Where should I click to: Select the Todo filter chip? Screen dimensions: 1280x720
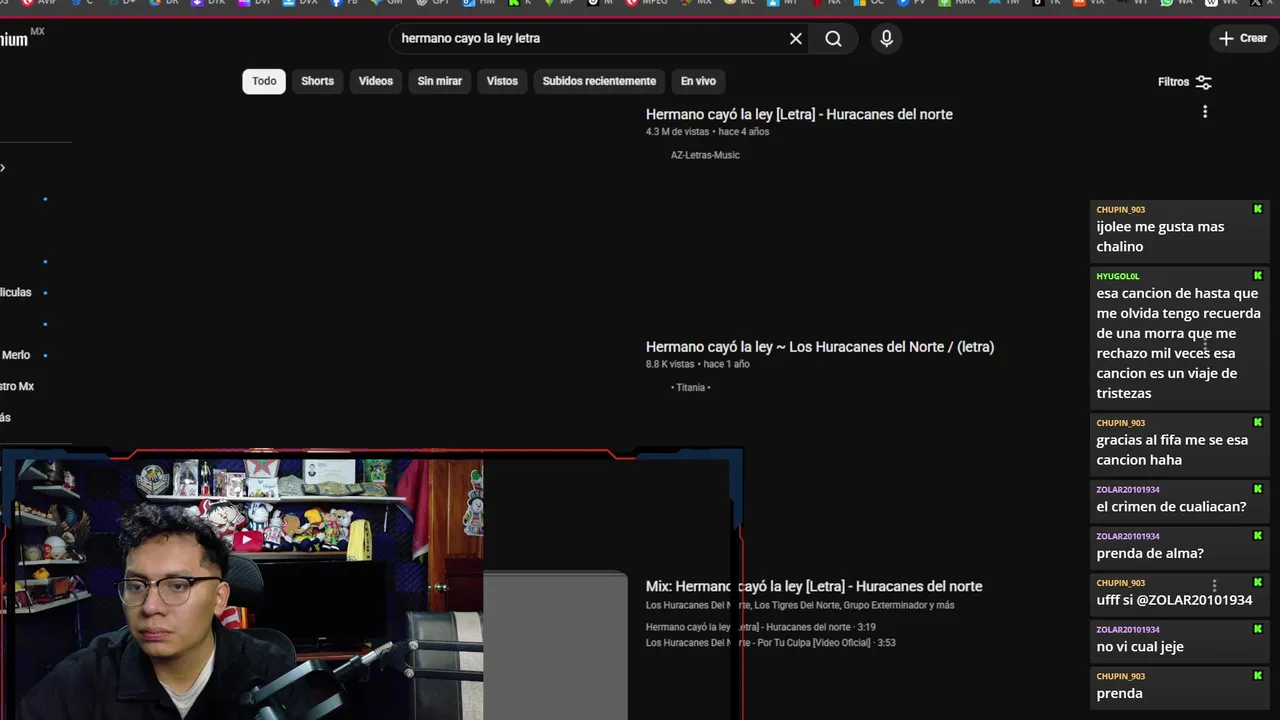click(264, 81)
